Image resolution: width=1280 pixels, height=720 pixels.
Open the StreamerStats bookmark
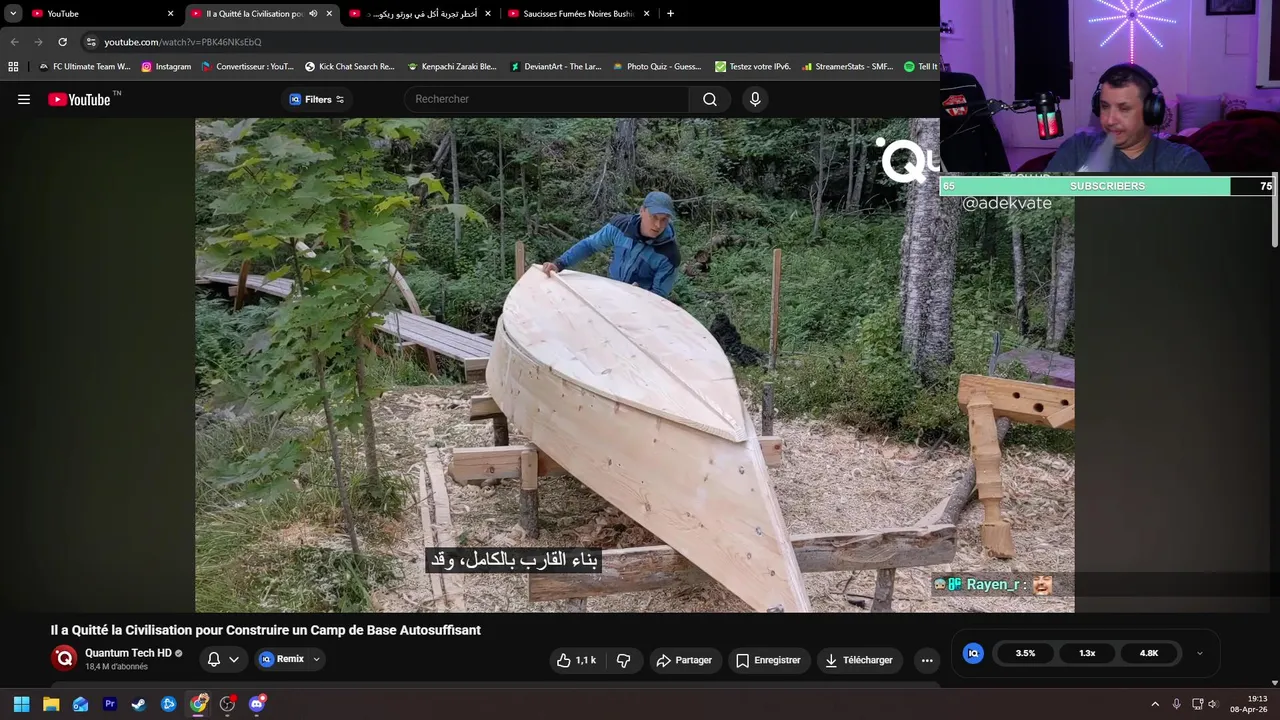[x=847, y=67]
